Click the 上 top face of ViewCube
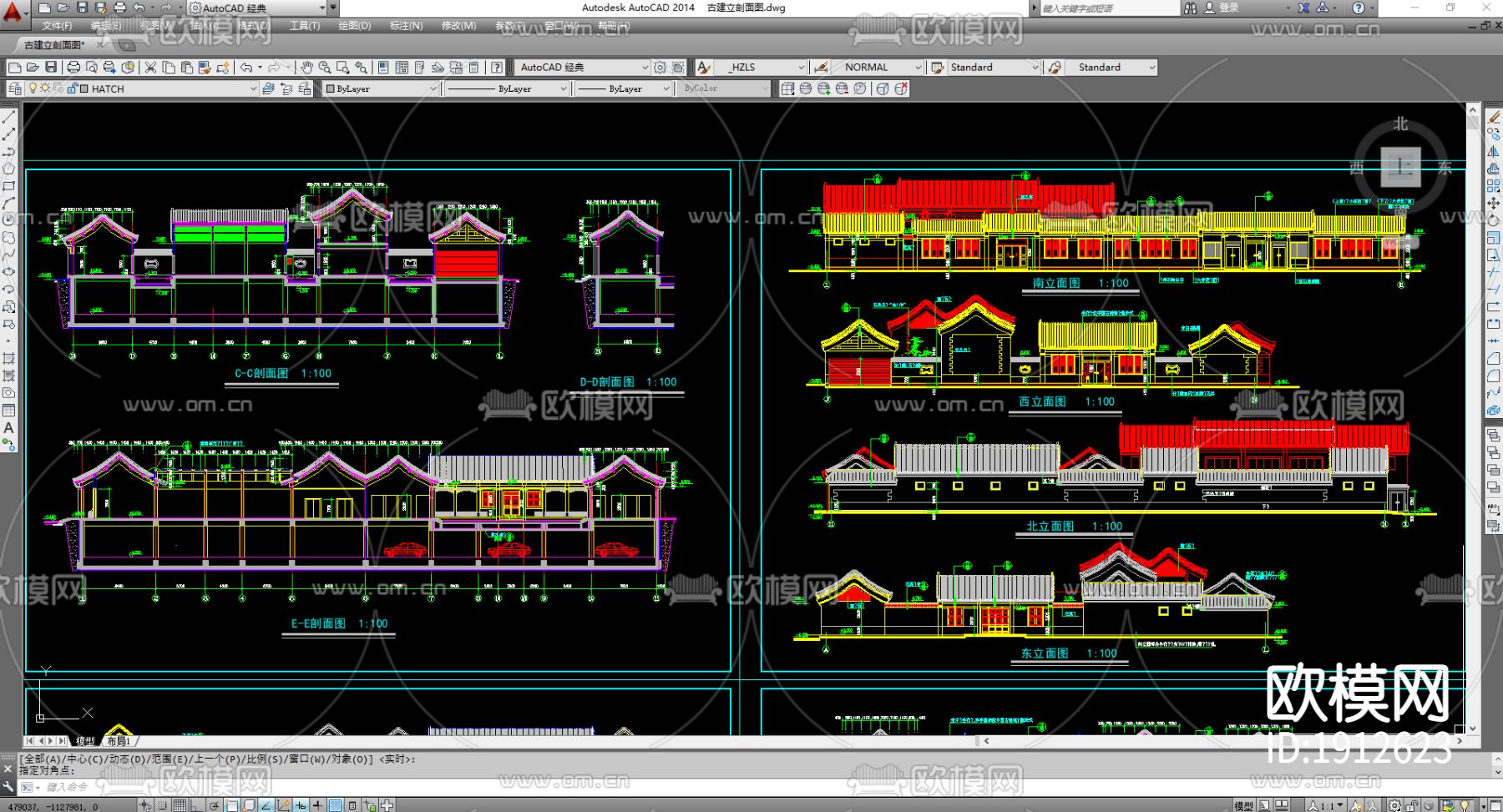This screenshot has height=812, width=1503. tap(1400, 167)
